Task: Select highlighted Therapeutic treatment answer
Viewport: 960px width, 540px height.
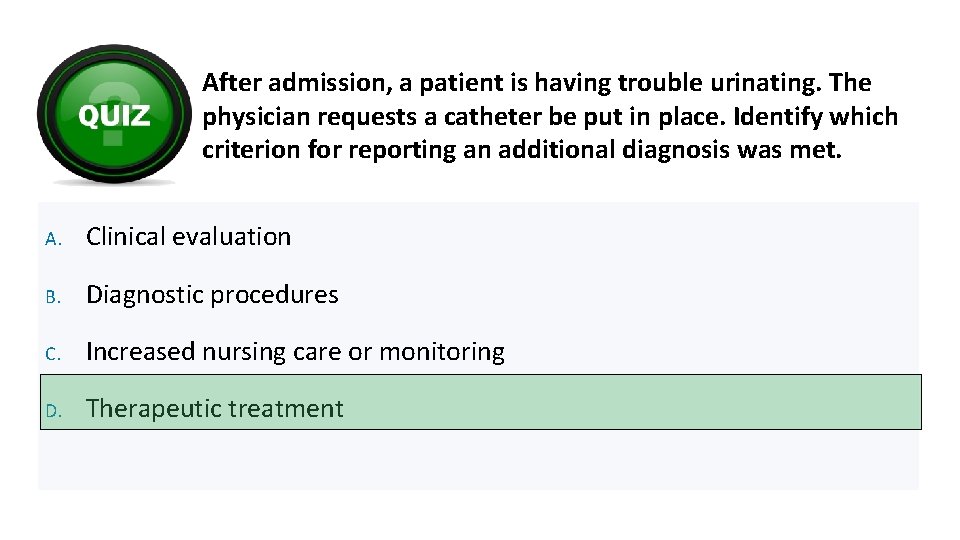Action: coord(481,402)
